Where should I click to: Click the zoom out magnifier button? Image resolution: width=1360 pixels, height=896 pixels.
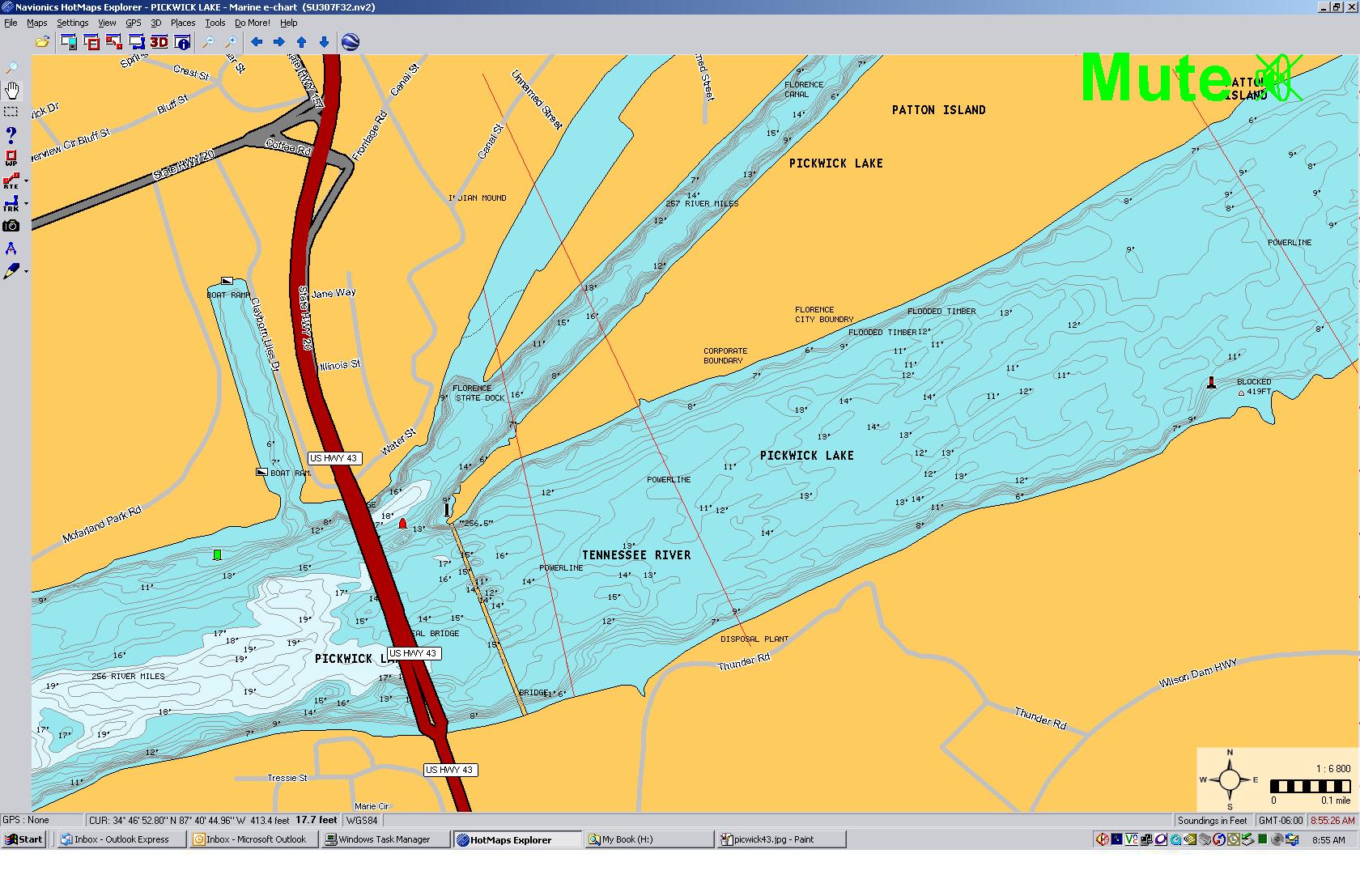click(208, 42)
